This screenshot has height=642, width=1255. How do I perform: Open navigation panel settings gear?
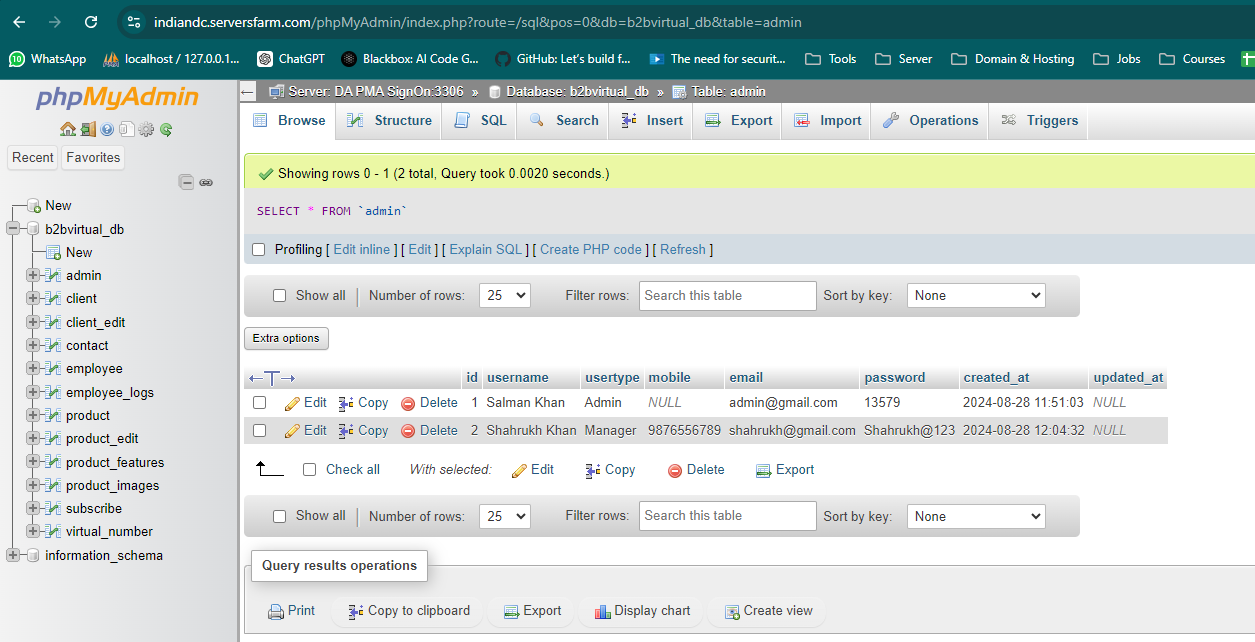click(146, 129)
